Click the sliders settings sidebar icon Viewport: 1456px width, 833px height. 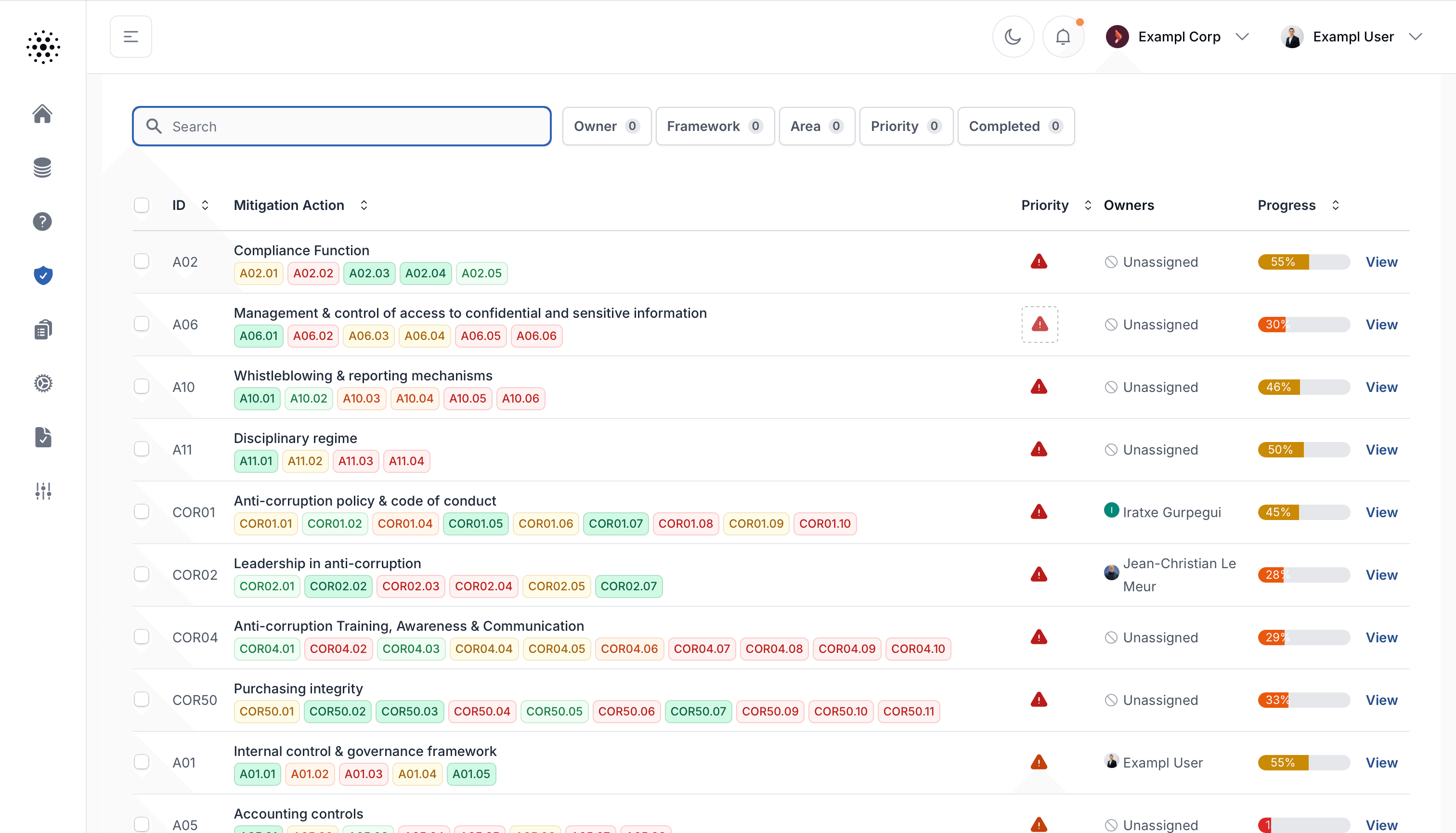click(43, 491)
